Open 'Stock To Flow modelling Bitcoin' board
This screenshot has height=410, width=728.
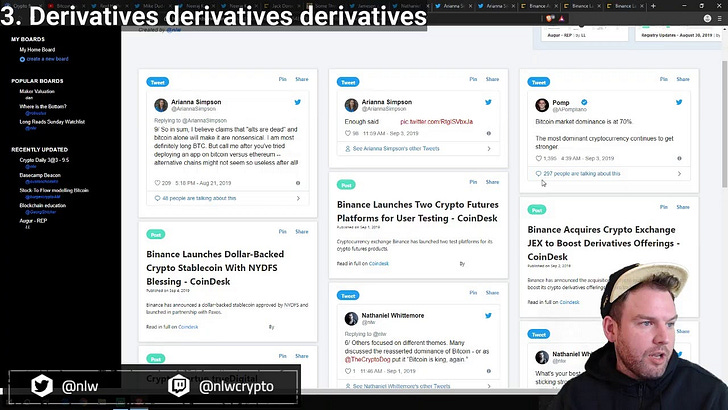click(54, 190)
